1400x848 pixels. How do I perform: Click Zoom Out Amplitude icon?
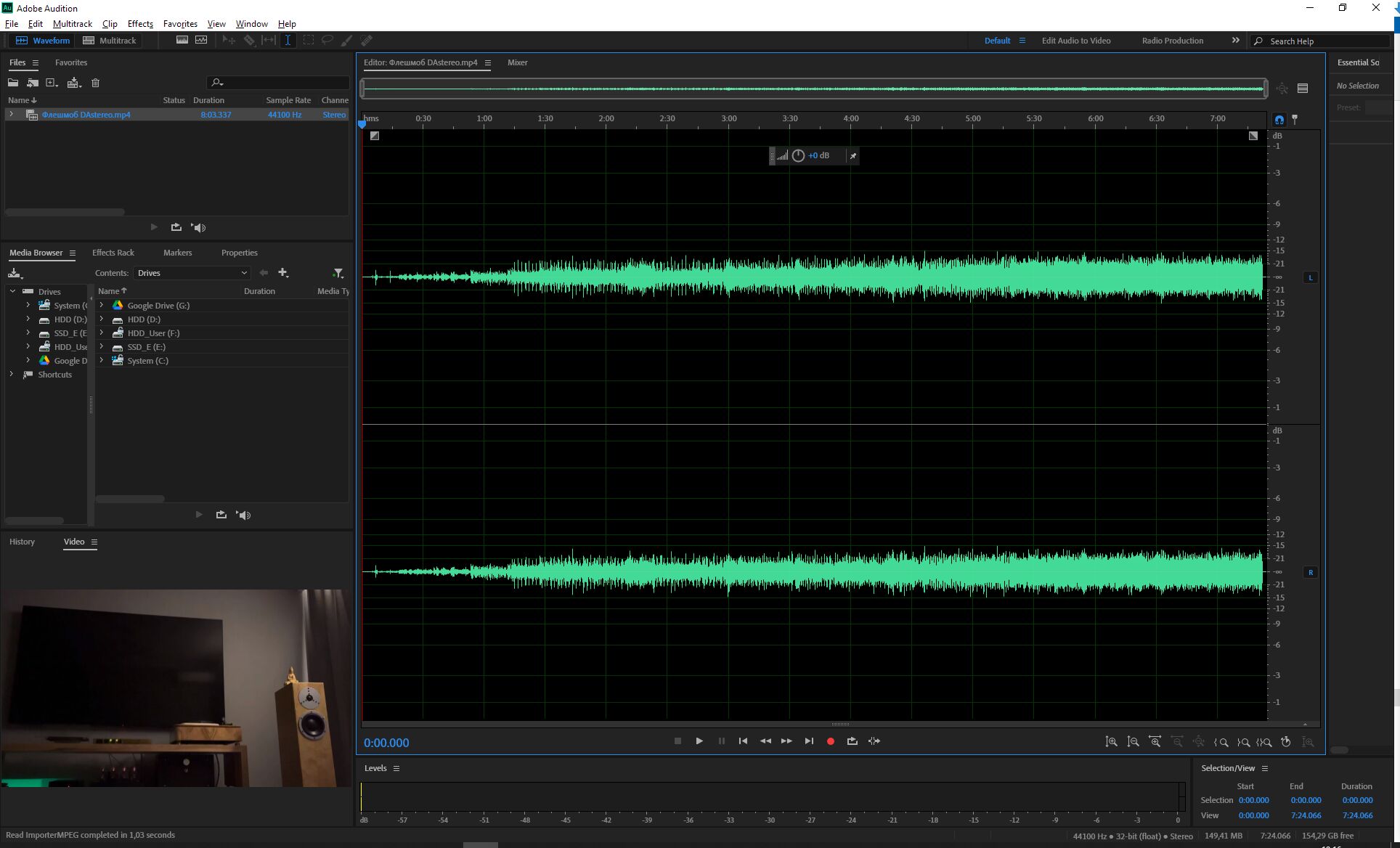(x=1134, y=742)
